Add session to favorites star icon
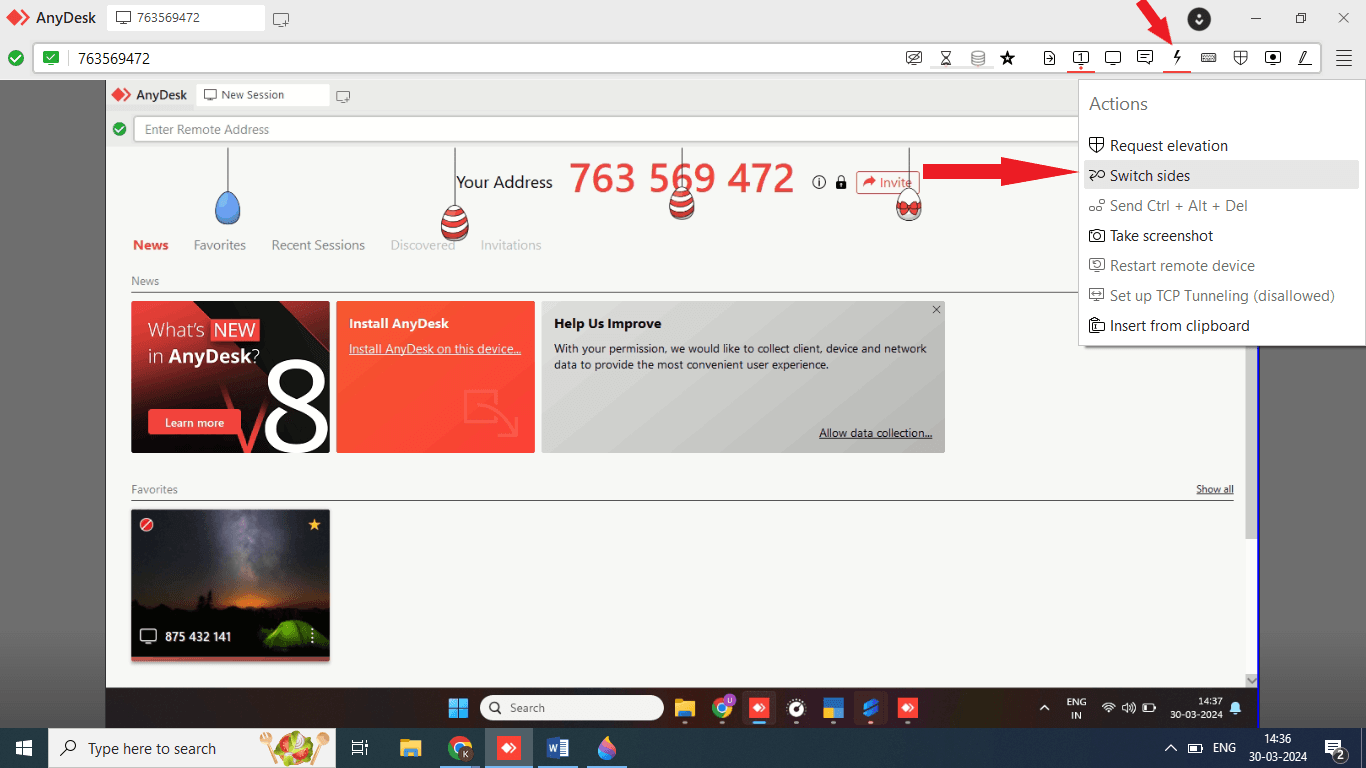This screenshot has width=1366, height=768. [1008, 58]
